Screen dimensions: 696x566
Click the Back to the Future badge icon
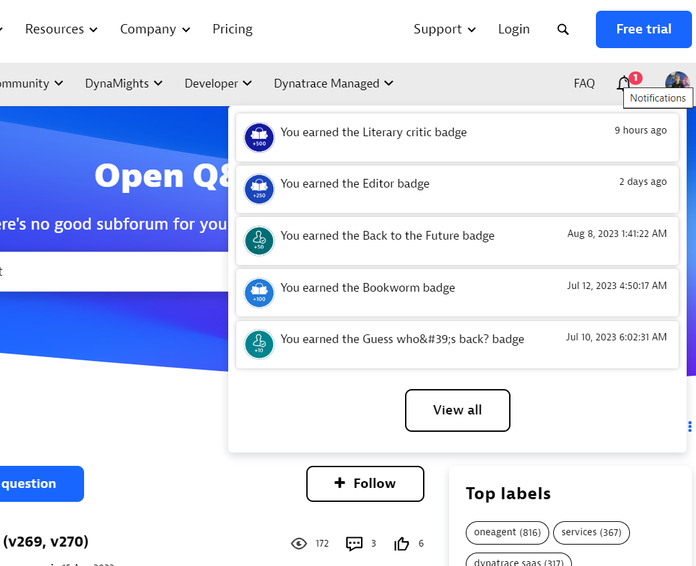(259, 241)
